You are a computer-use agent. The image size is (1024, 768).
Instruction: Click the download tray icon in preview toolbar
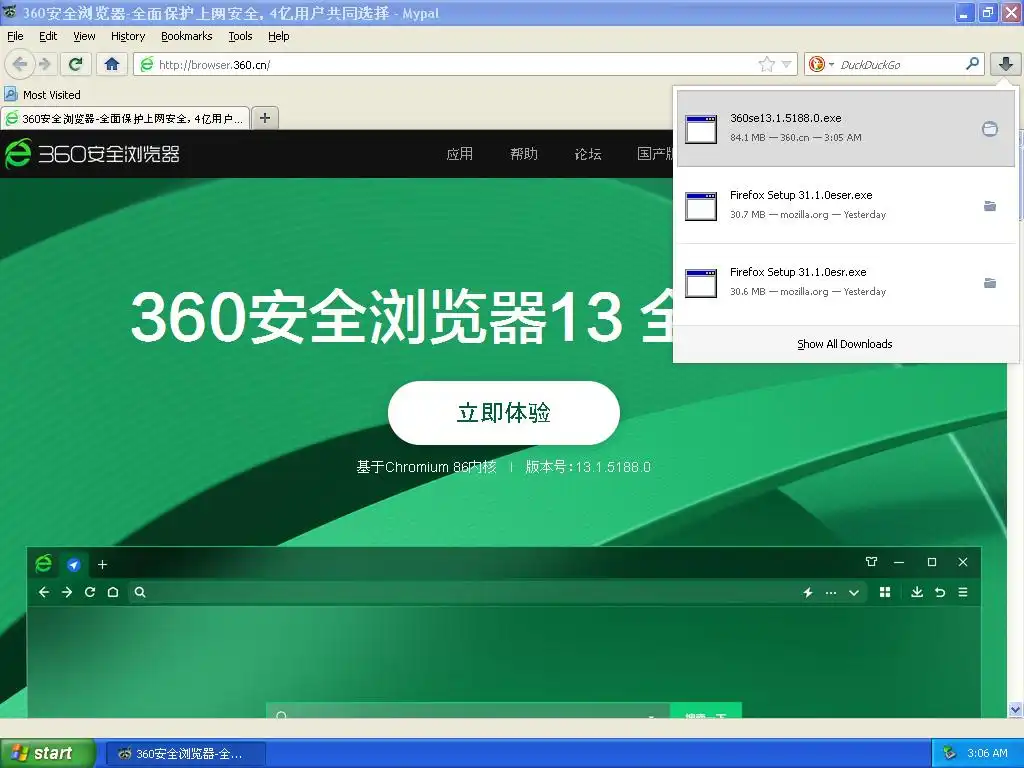(x=917, y=592)
